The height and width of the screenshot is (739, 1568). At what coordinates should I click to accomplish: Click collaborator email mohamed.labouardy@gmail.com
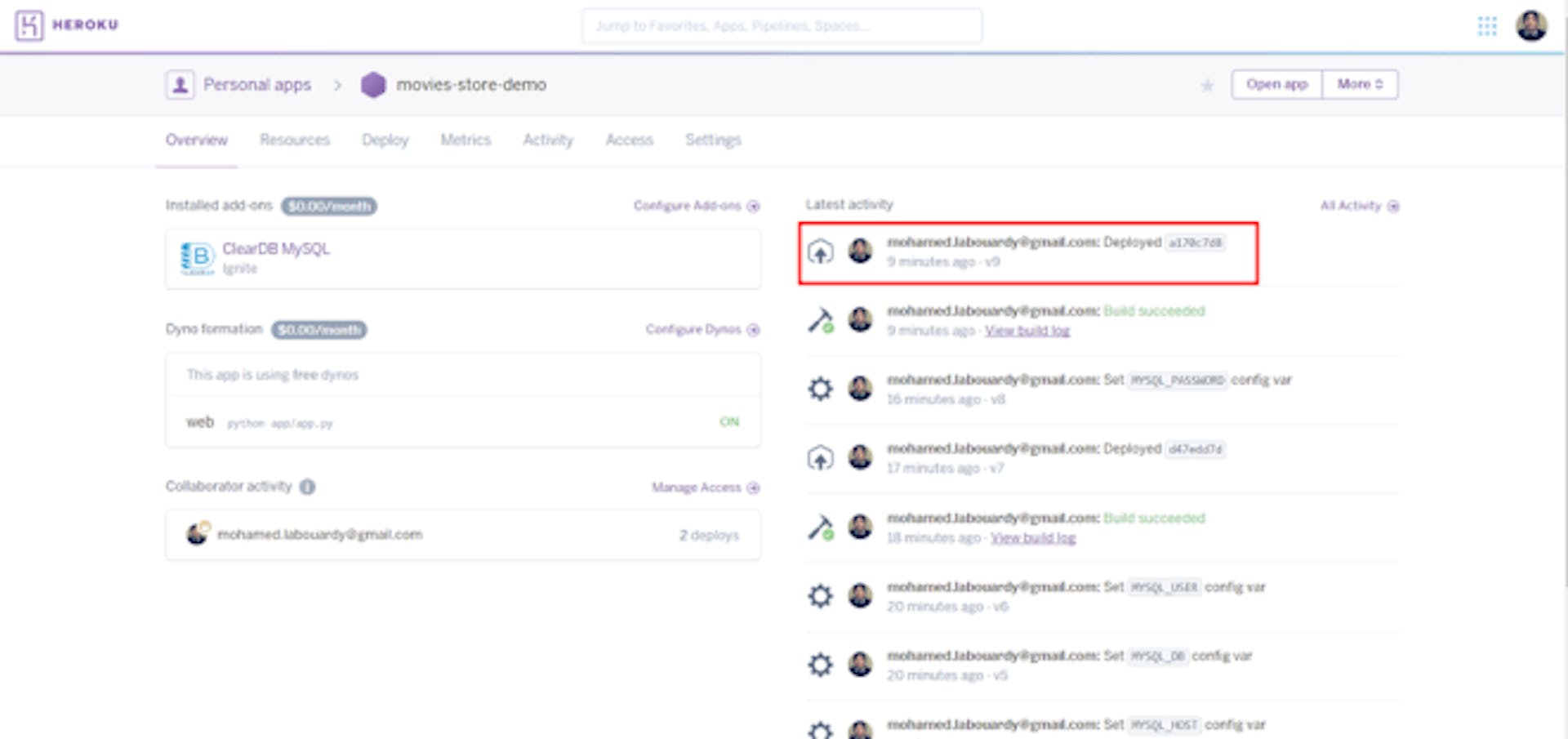pos(319,535)
